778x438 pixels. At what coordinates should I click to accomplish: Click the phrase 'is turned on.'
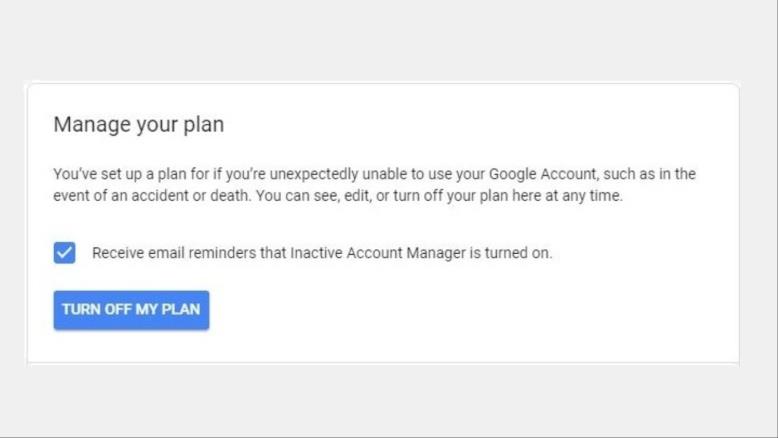point(511,253)
